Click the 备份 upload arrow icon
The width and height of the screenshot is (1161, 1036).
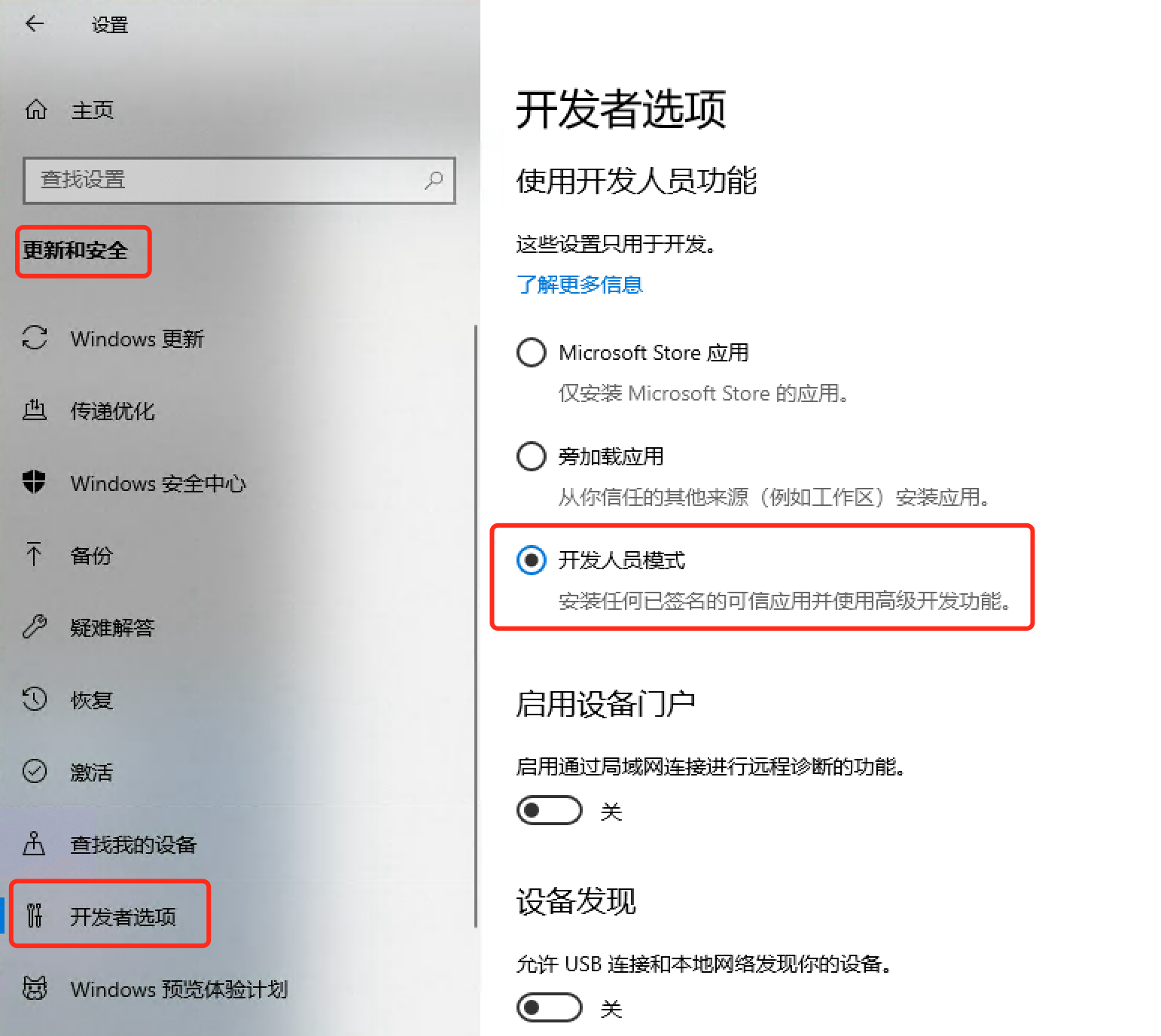pyautogui.click(x=35, y=555)
